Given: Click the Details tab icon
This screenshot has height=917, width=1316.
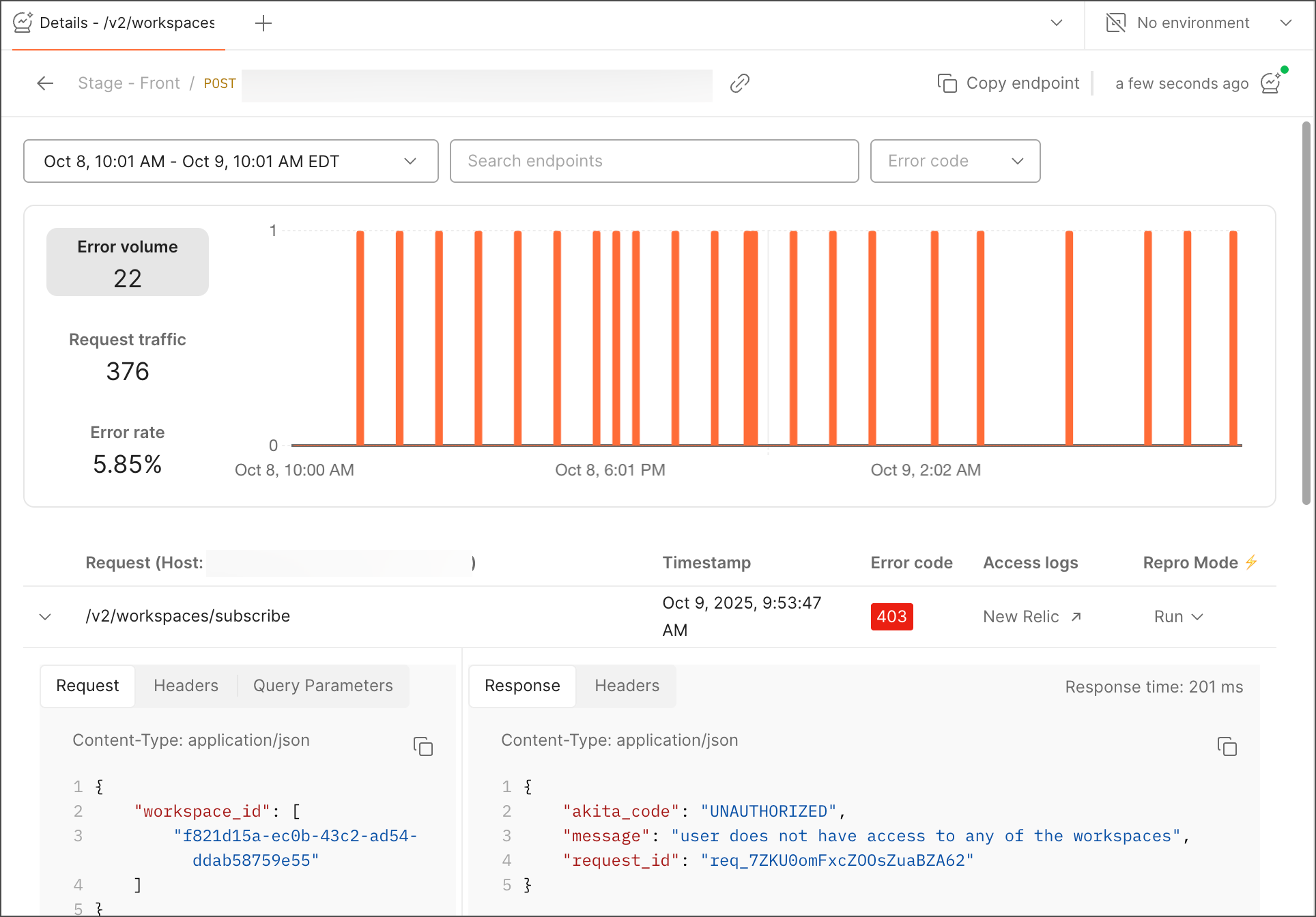Looking at the screenshot, I should [x=23, y=23].
